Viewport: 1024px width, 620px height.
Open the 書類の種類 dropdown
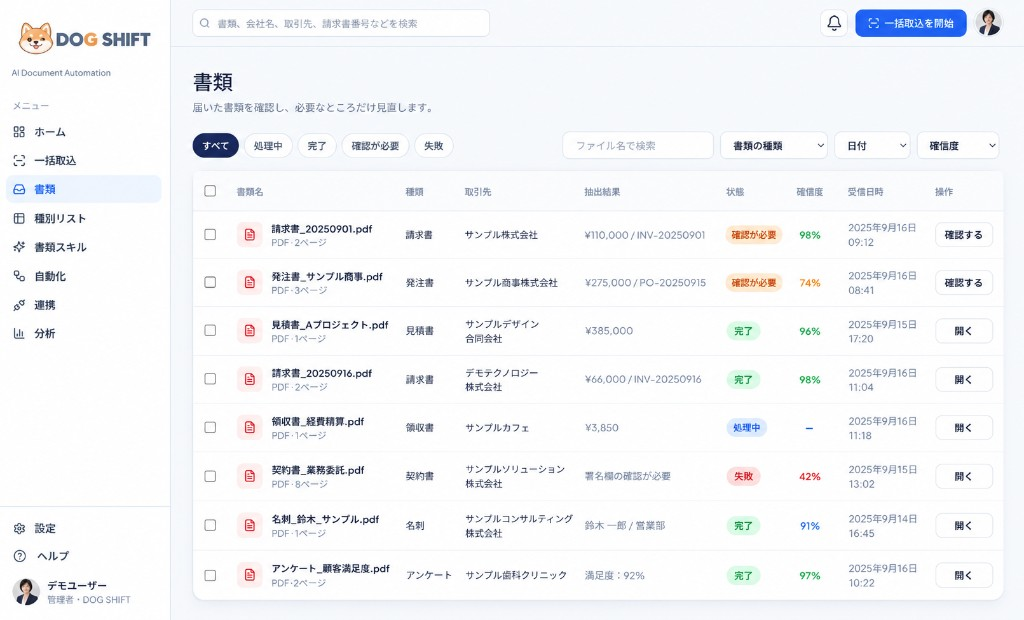[774, 146]
